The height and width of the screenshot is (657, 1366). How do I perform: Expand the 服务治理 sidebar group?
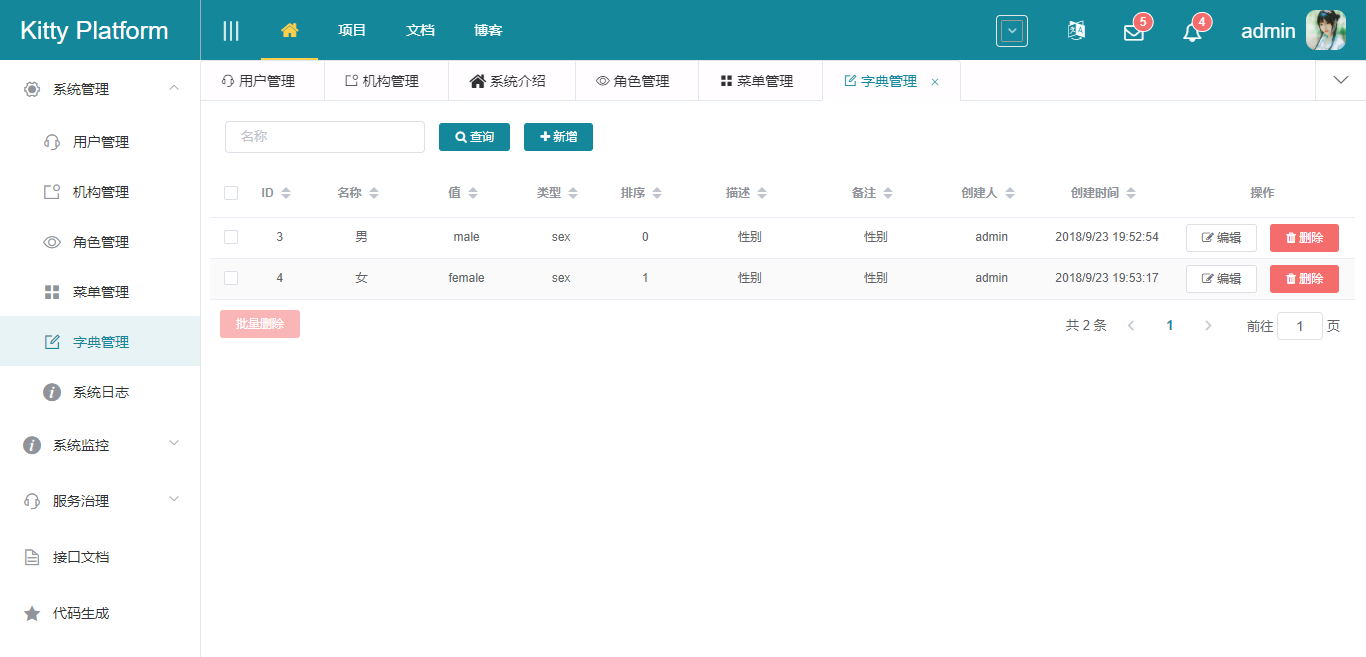[100, 501]
